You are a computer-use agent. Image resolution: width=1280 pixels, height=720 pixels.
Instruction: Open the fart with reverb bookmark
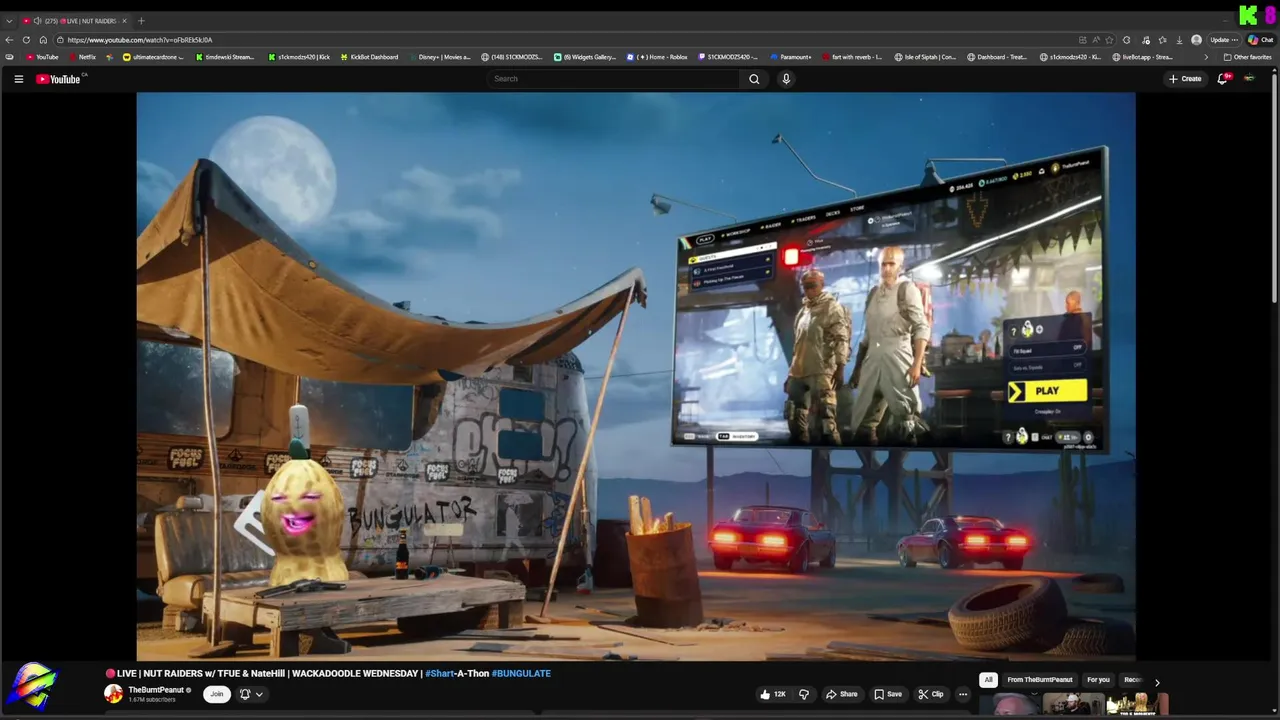(852, 57)
